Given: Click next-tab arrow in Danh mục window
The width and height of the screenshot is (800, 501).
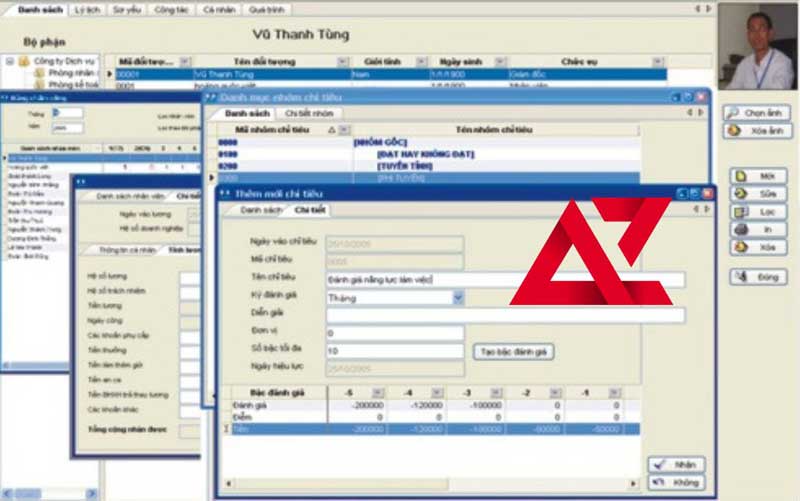Looking at the screenshot, I should tap(701, 113).
